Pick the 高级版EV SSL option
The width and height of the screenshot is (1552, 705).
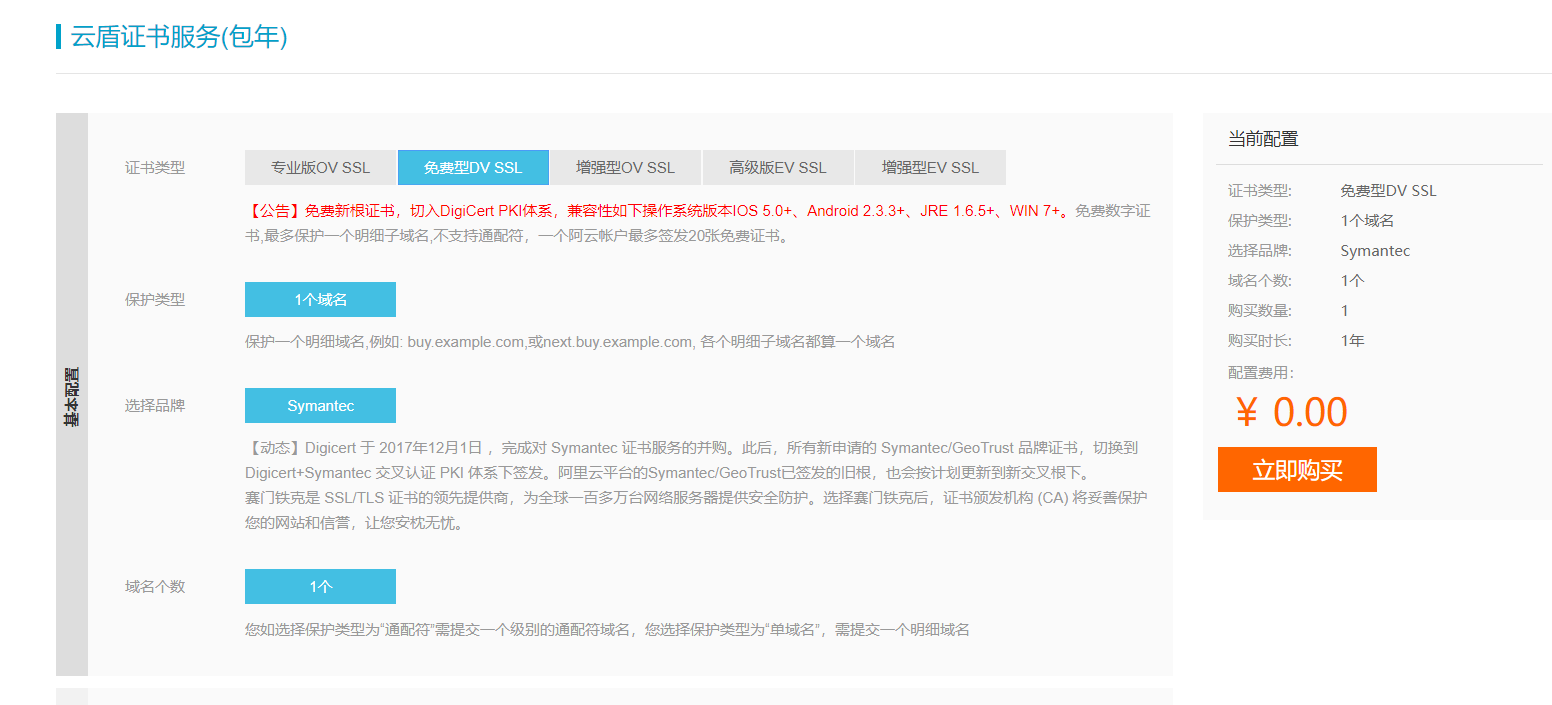(x=778, y=168)
